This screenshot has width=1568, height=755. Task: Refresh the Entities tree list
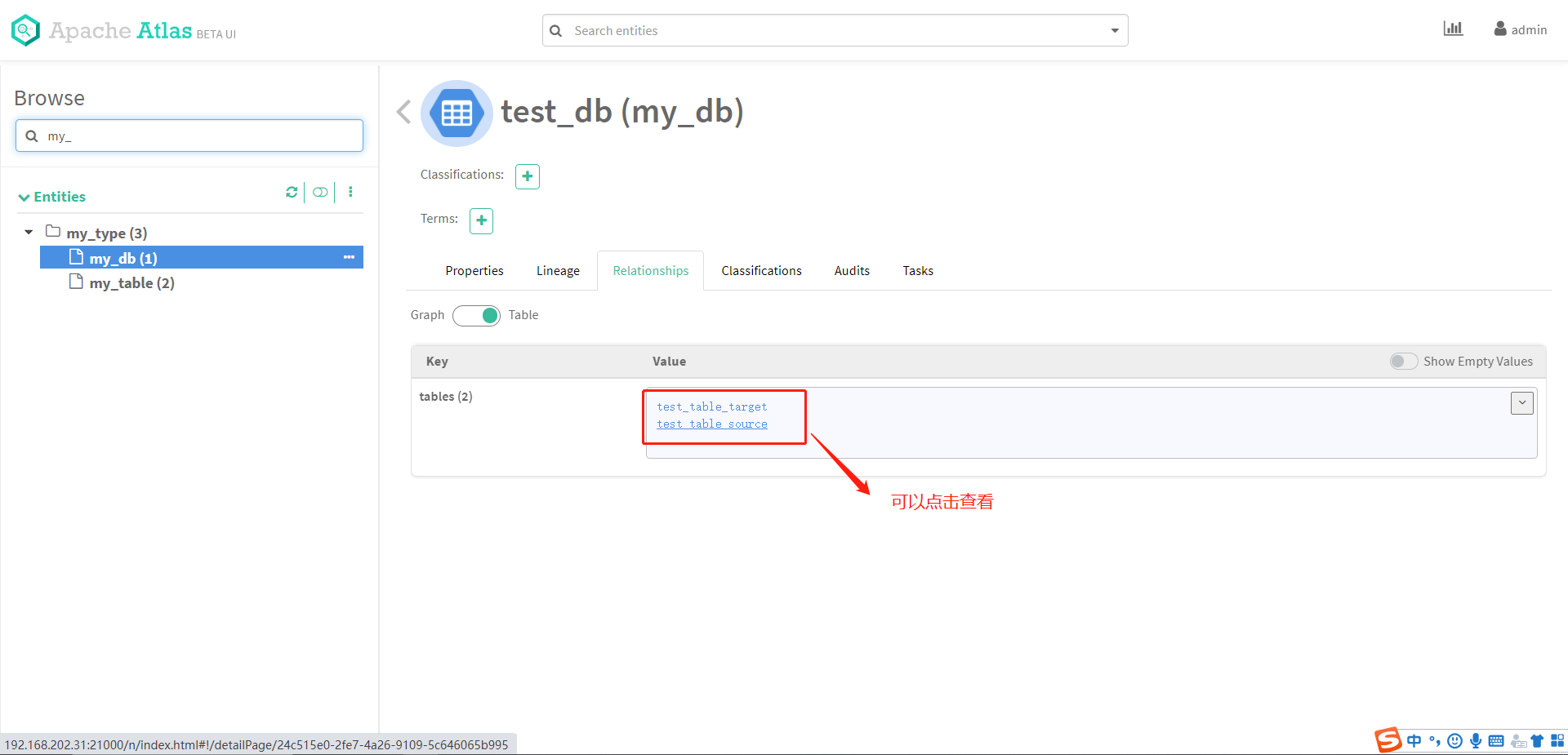coord(292,192)
